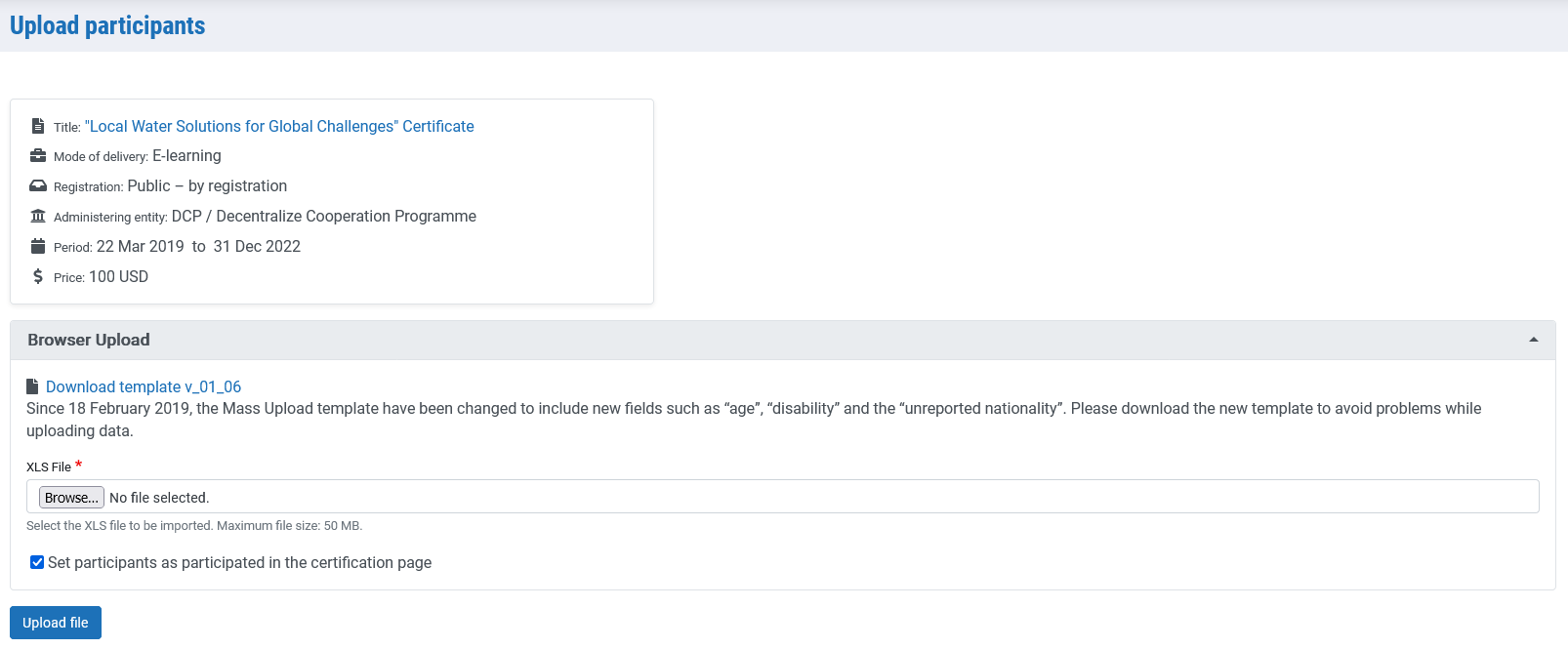Click the XLS file input field
1568x649 pixels.
pos(781,497)
